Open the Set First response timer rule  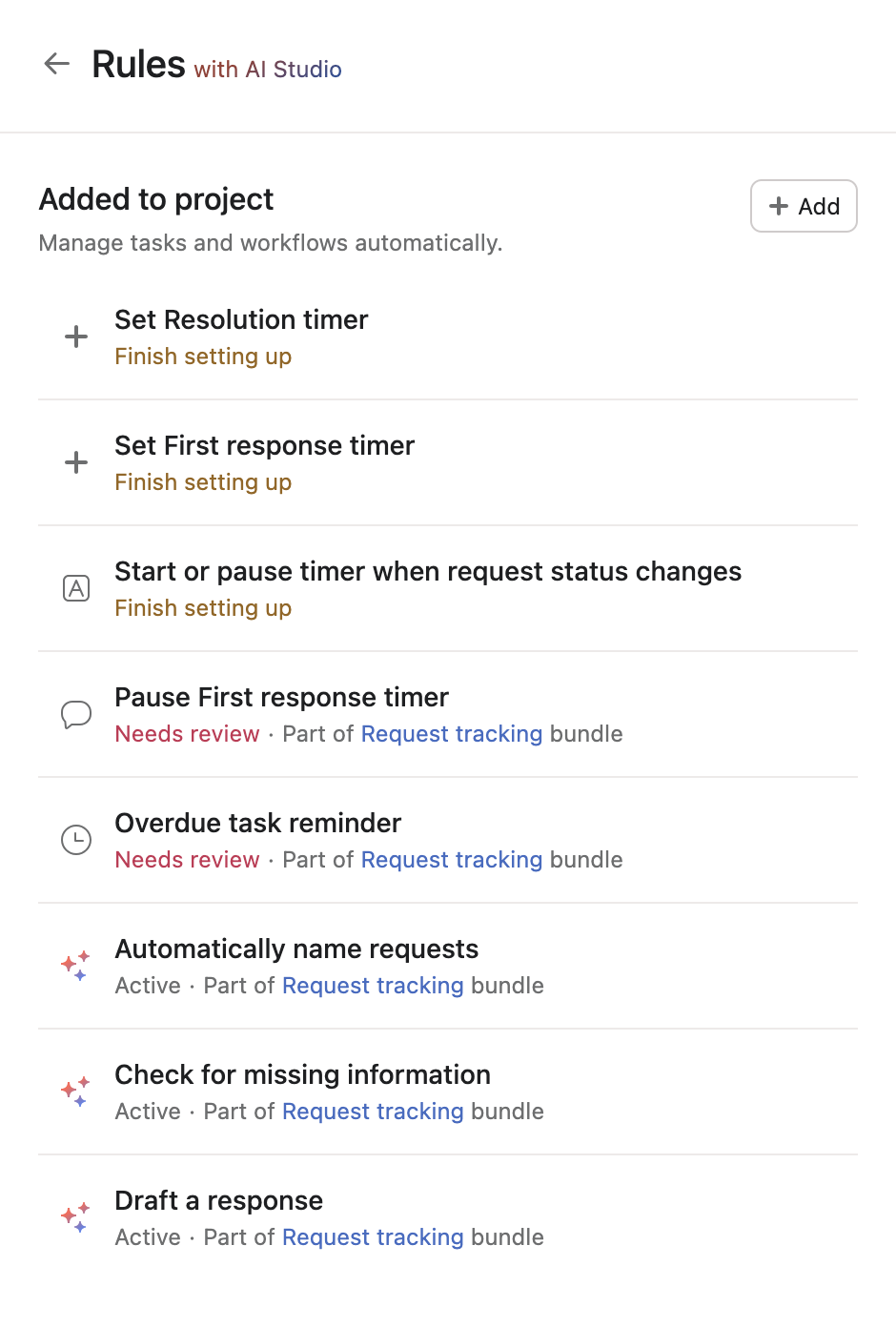click(x=264, y=446)
